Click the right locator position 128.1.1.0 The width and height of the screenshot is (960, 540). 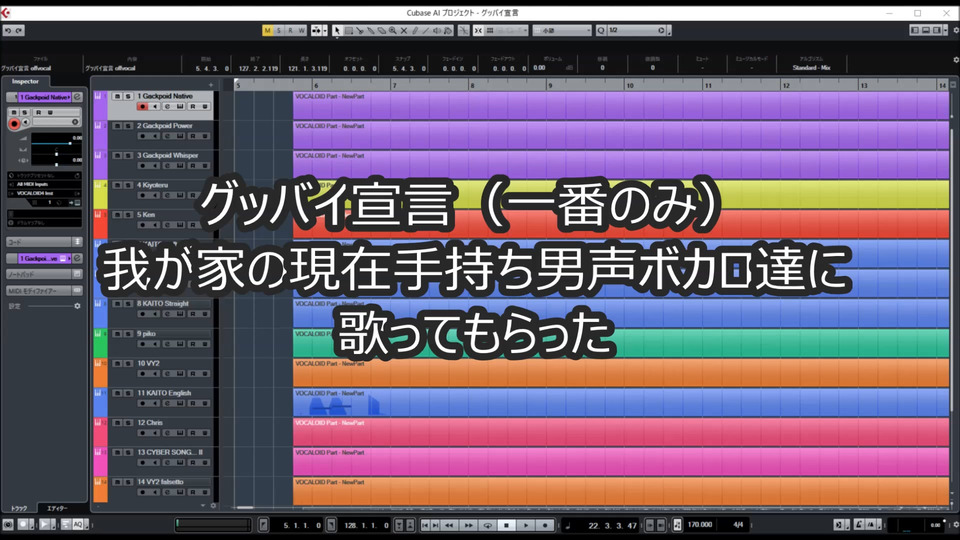[x=366, y=525]
